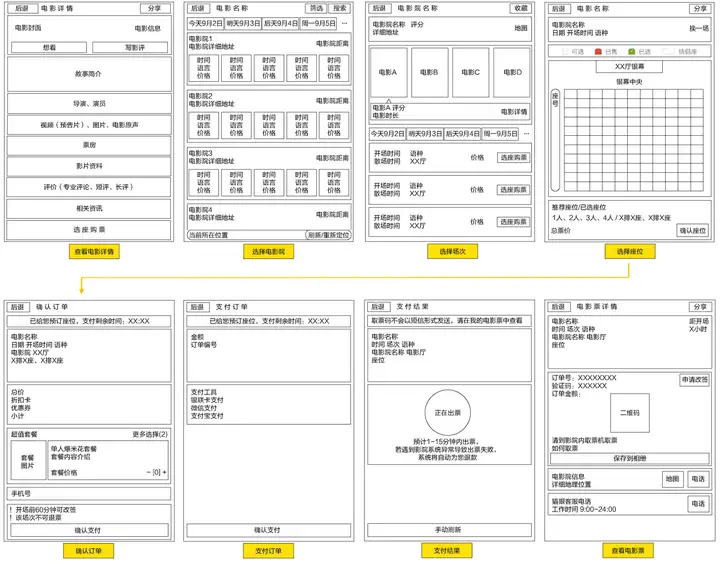Open the 导演、演员 section
Screen dimensions: 720x564
tap(89, 103)
